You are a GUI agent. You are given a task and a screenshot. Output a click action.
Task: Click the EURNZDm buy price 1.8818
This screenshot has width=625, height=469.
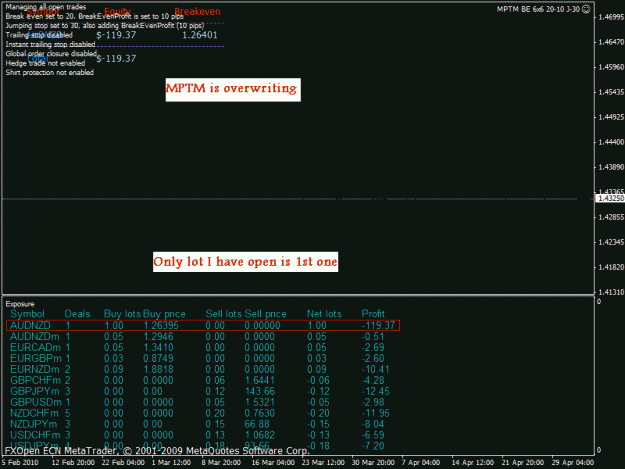click(x=158, y=369)
